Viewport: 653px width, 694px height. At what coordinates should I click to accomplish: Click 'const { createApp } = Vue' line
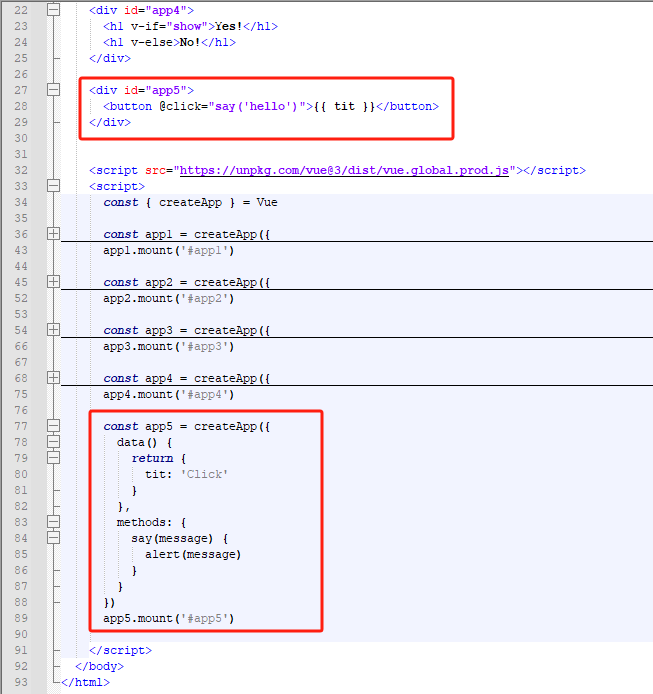coord(190,202)
